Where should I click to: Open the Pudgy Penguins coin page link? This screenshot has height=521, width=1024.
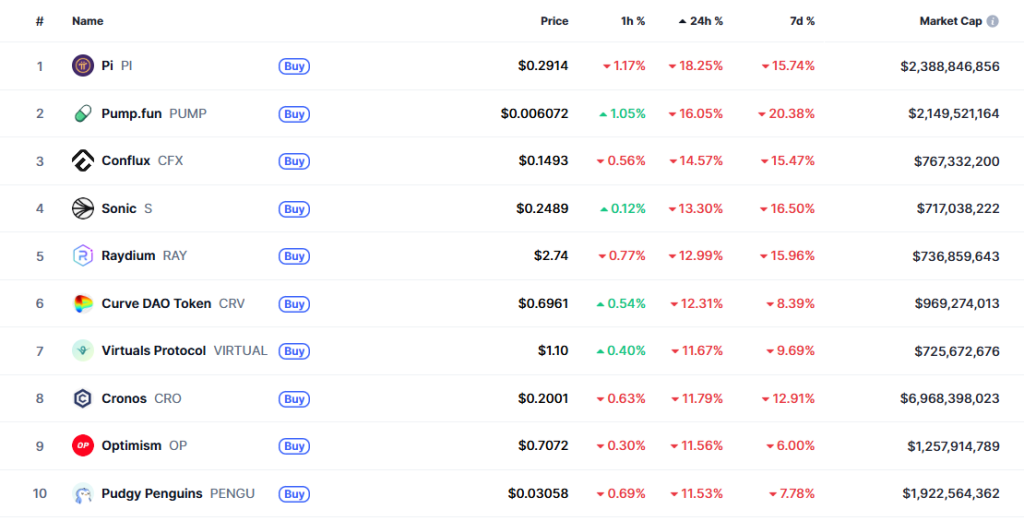[152, 494]
